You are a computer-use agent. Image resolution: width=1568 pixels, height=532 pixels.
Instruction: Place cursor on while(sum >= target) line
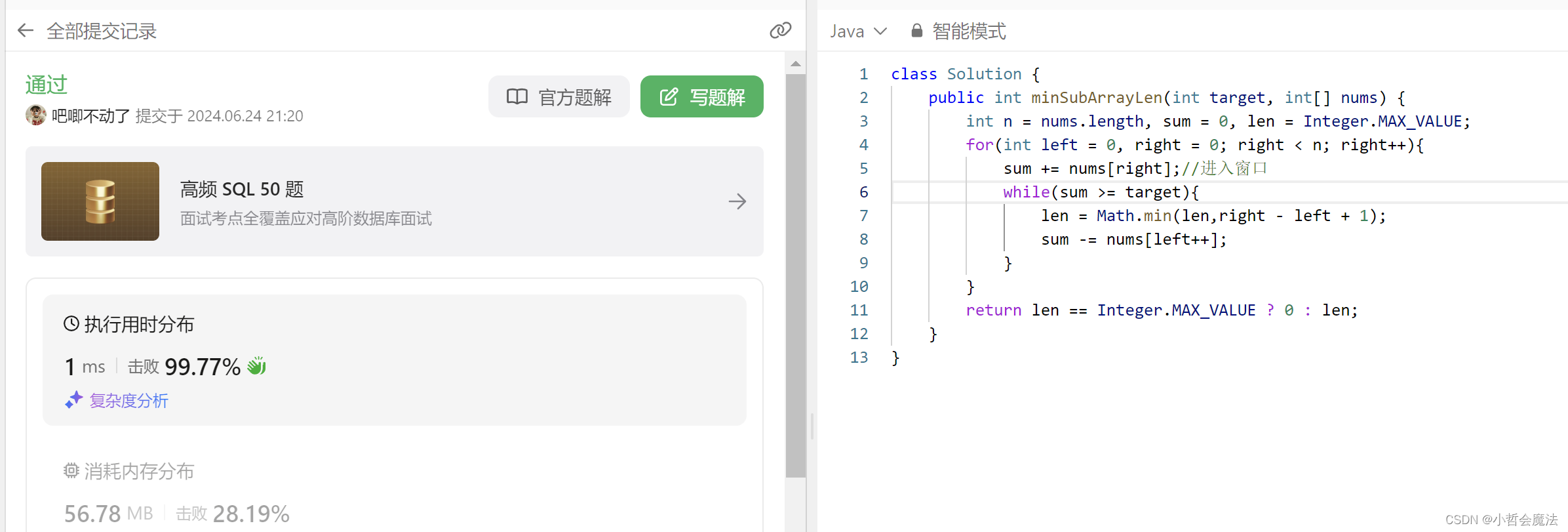1101,192
